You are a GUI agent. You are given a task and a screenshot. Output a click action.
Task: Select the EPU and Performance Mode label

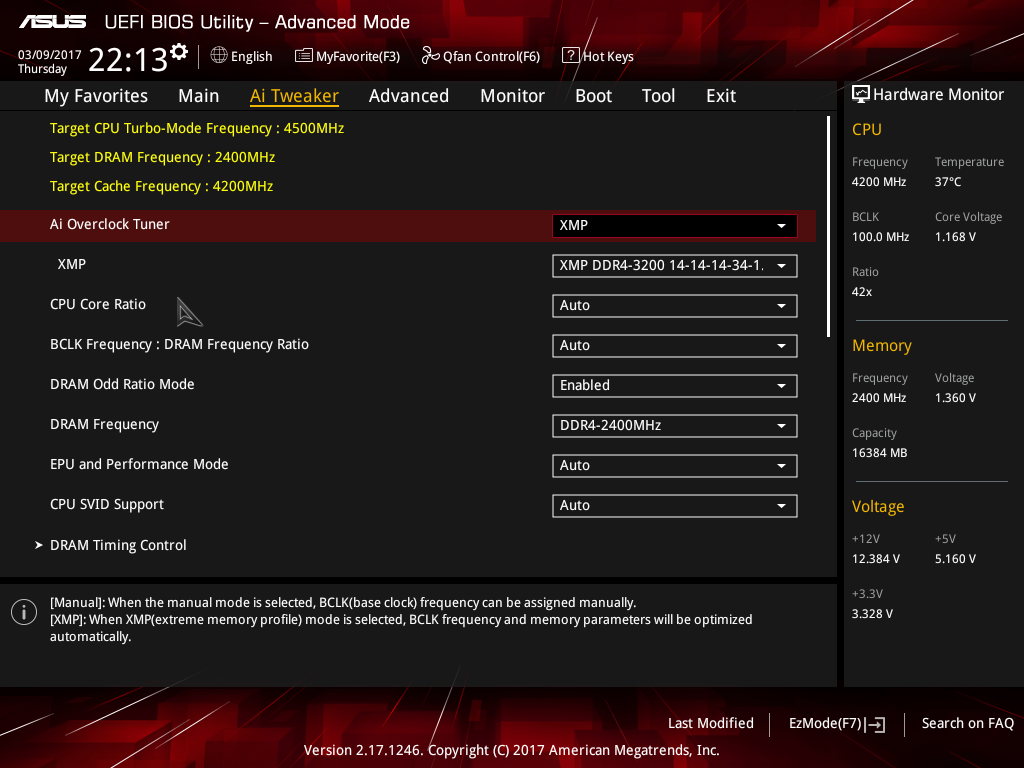pyautogui.click(x=139, y=464)
